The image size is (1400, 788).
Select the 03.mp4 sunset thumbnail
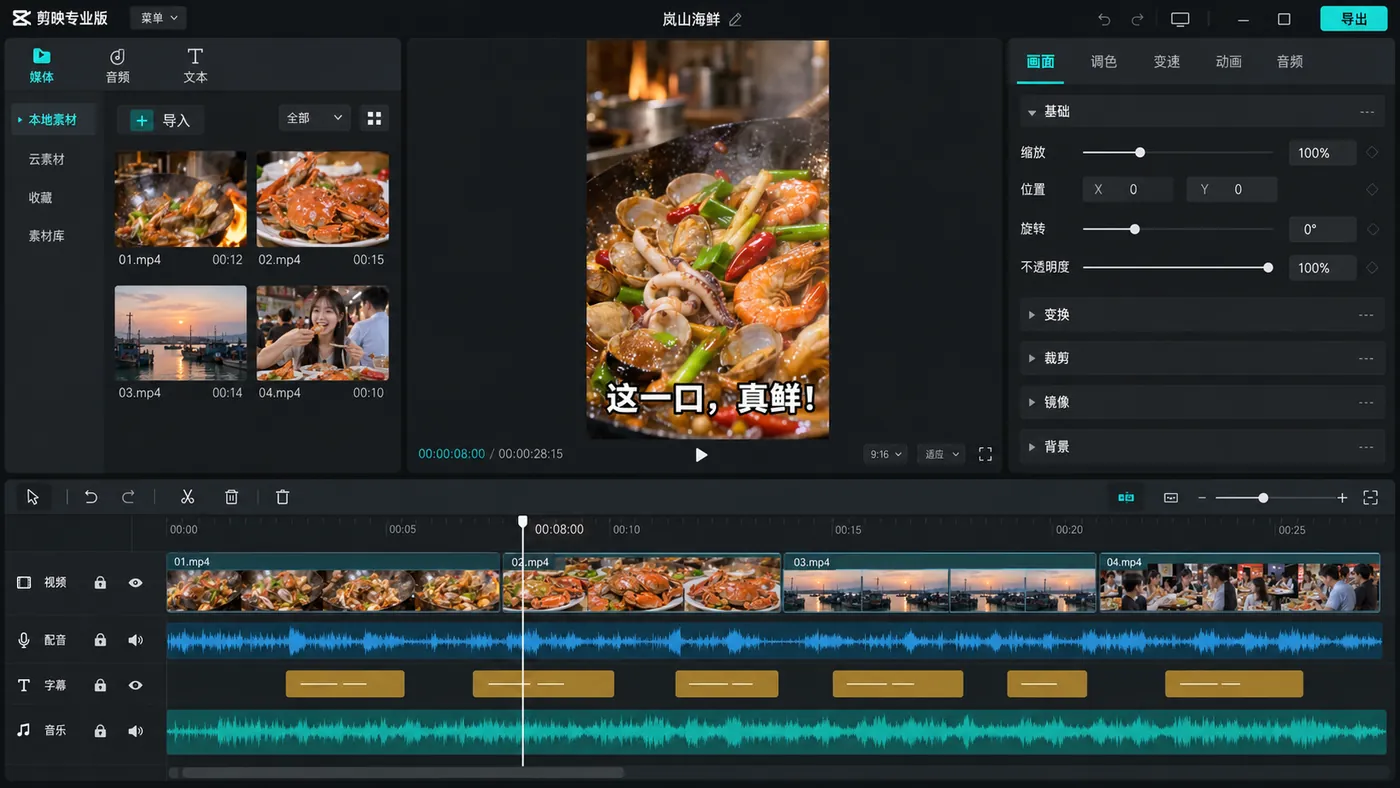(180, 333)
